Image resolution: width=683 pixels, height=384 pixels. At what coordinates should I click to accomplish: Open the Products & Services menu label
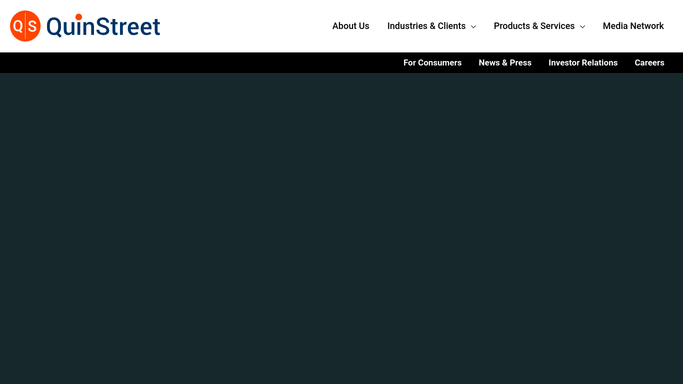point(534,26)
